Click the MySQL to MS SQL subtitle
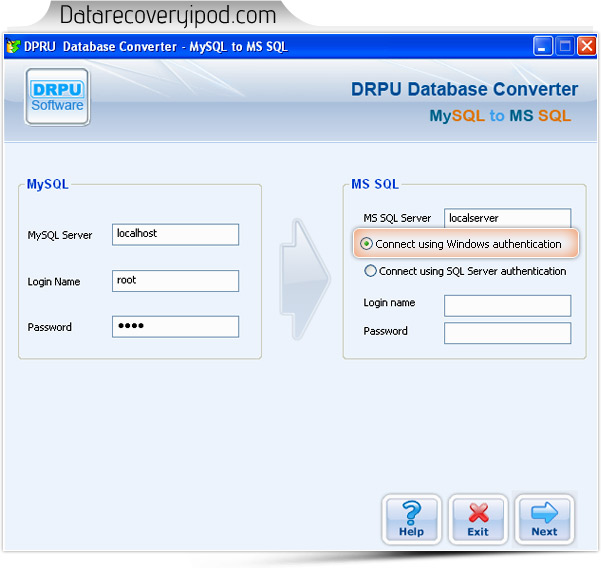 pos(500,115)
